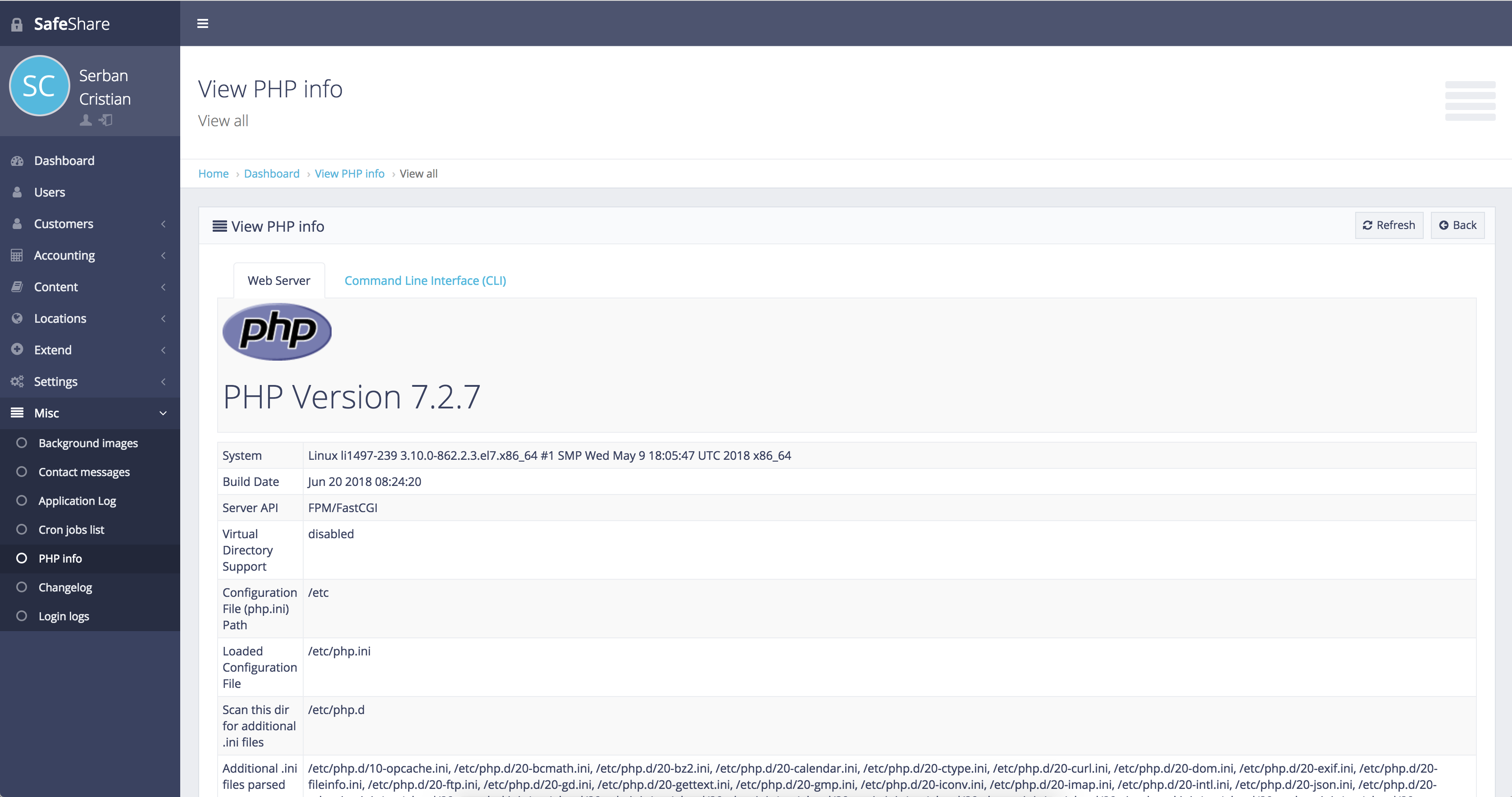Click the circle icon beside Contact messages
Screen dimensions: 1512x797
tap(22, 472)
